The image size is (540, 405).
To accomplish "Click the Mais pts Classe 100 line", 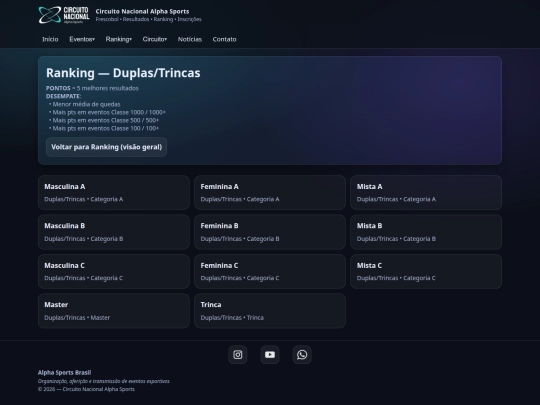I will (104, 128).
